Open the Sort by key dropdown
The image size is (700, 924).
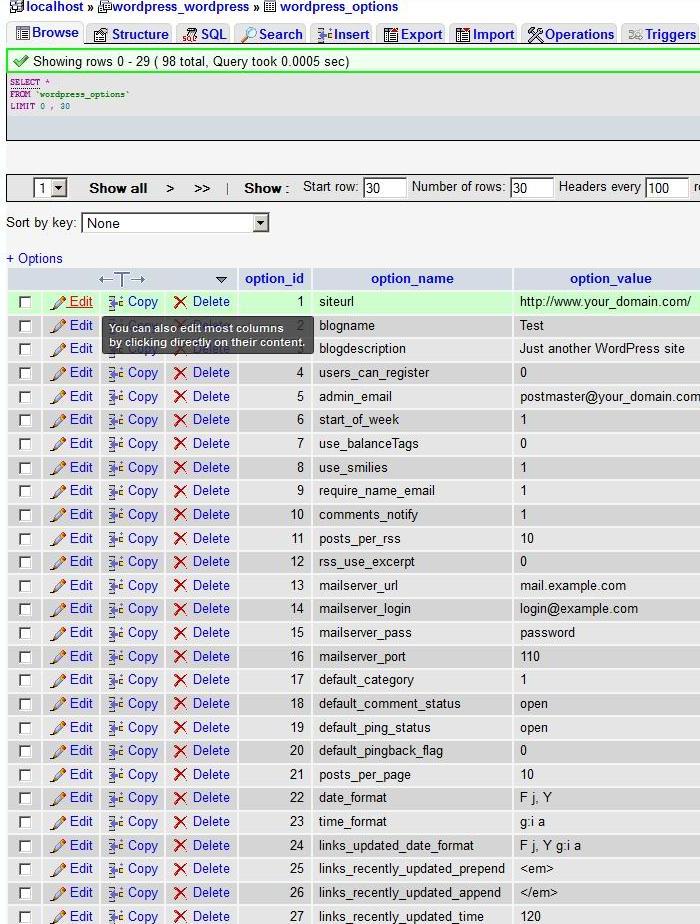click(x=175, y=223)
